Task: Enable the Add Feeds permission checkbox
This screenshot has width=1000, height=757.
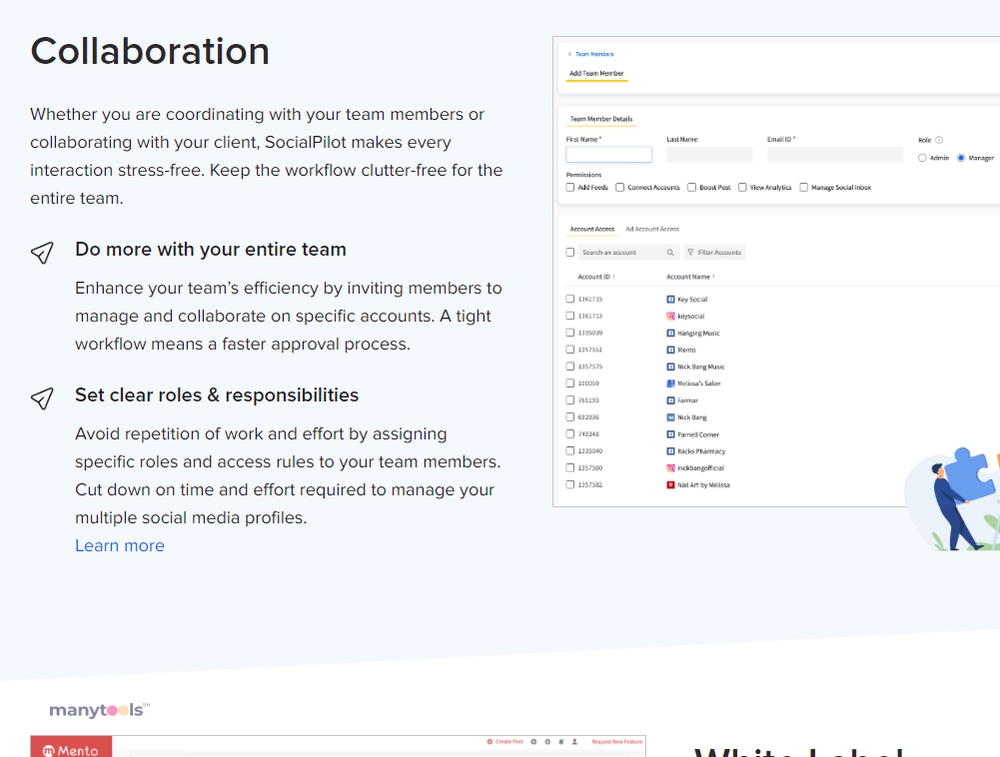Action: click(570, 187)
